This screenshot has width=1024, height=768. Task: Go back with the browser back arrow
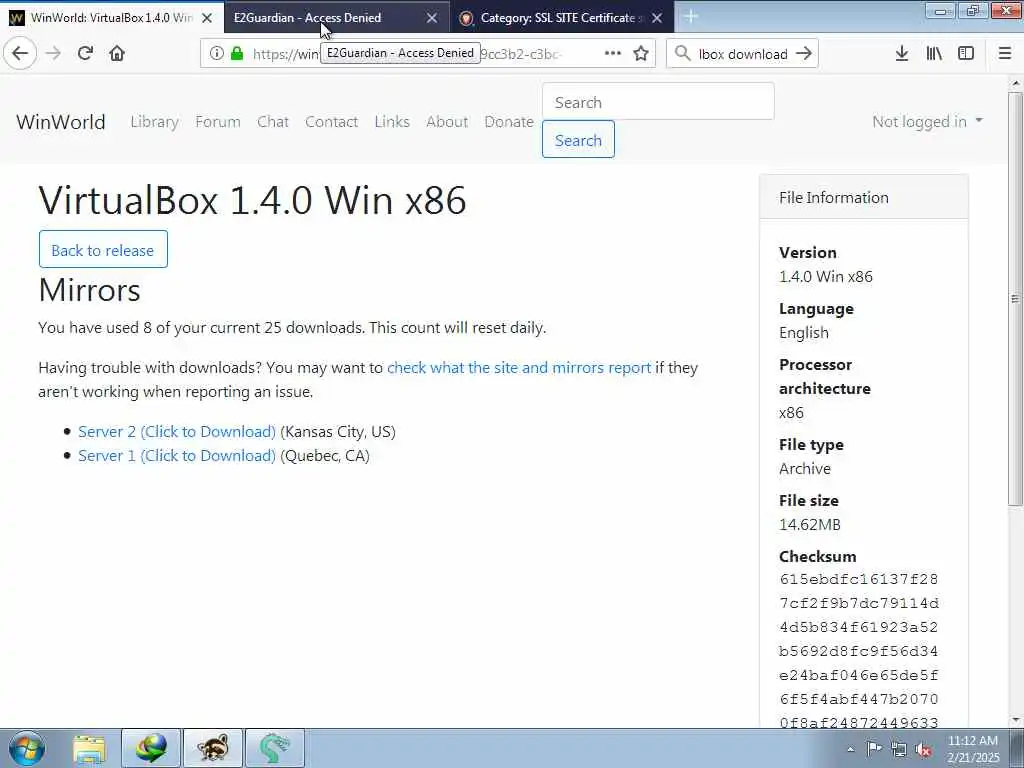pos(20,53)
